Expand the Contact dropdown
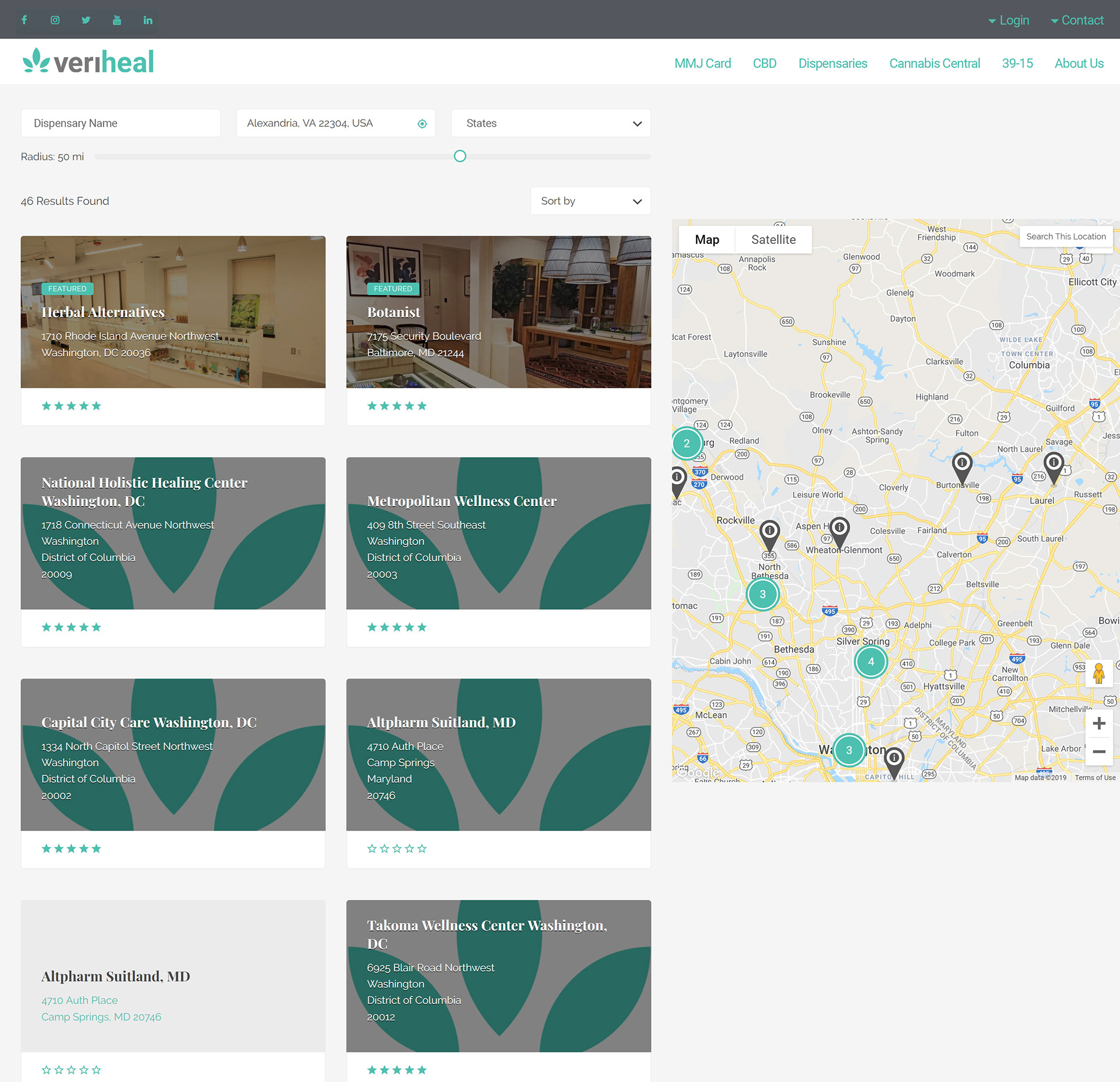The width and height of the screenshot is (1120, 1082). pyautogui.click(x=1077, y=20)
